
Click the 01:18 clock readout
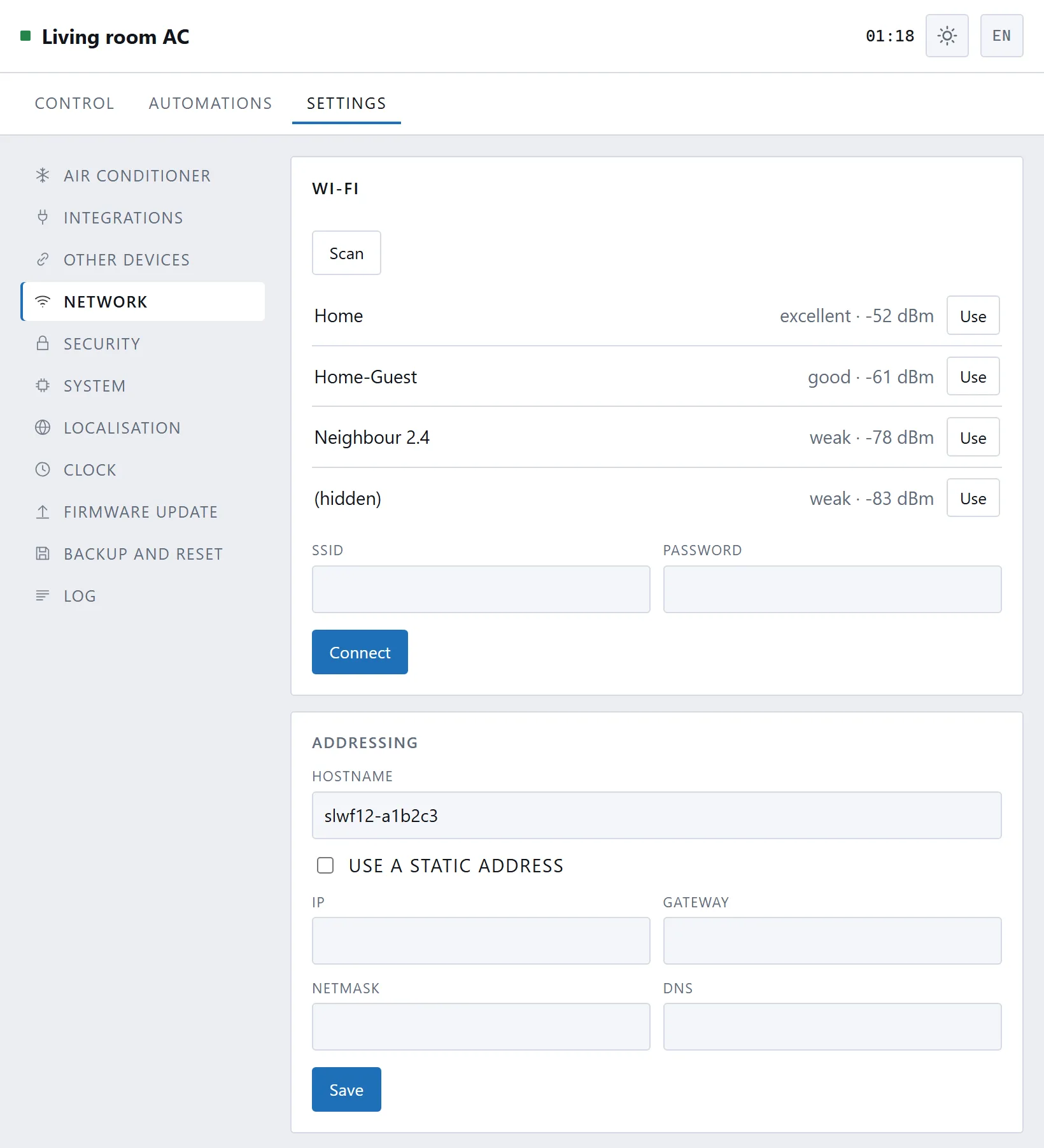[x=889, y=36]
